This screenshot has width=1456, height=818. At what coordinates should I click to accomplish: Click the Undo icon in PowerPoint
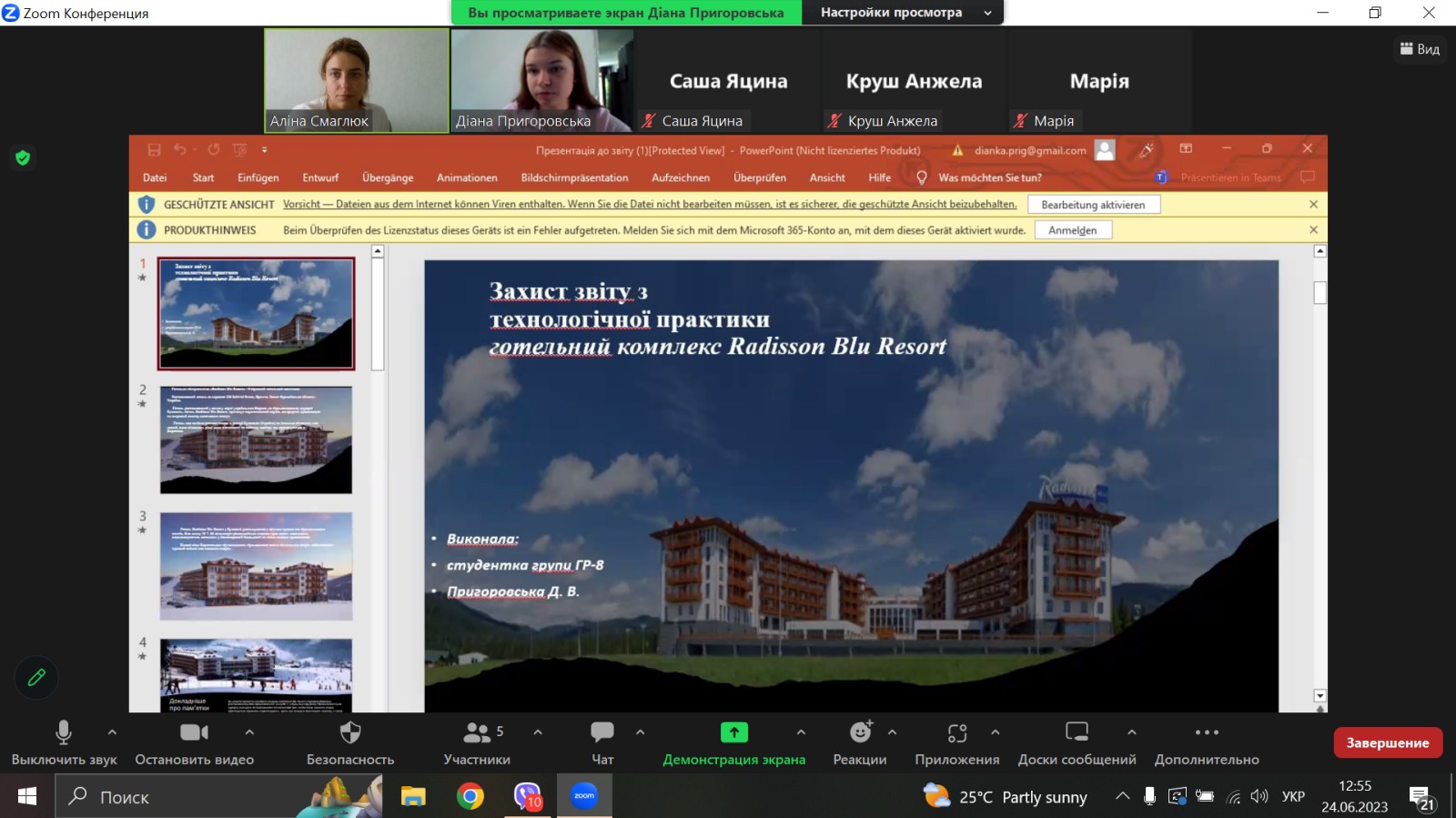(x=180, y=149)
